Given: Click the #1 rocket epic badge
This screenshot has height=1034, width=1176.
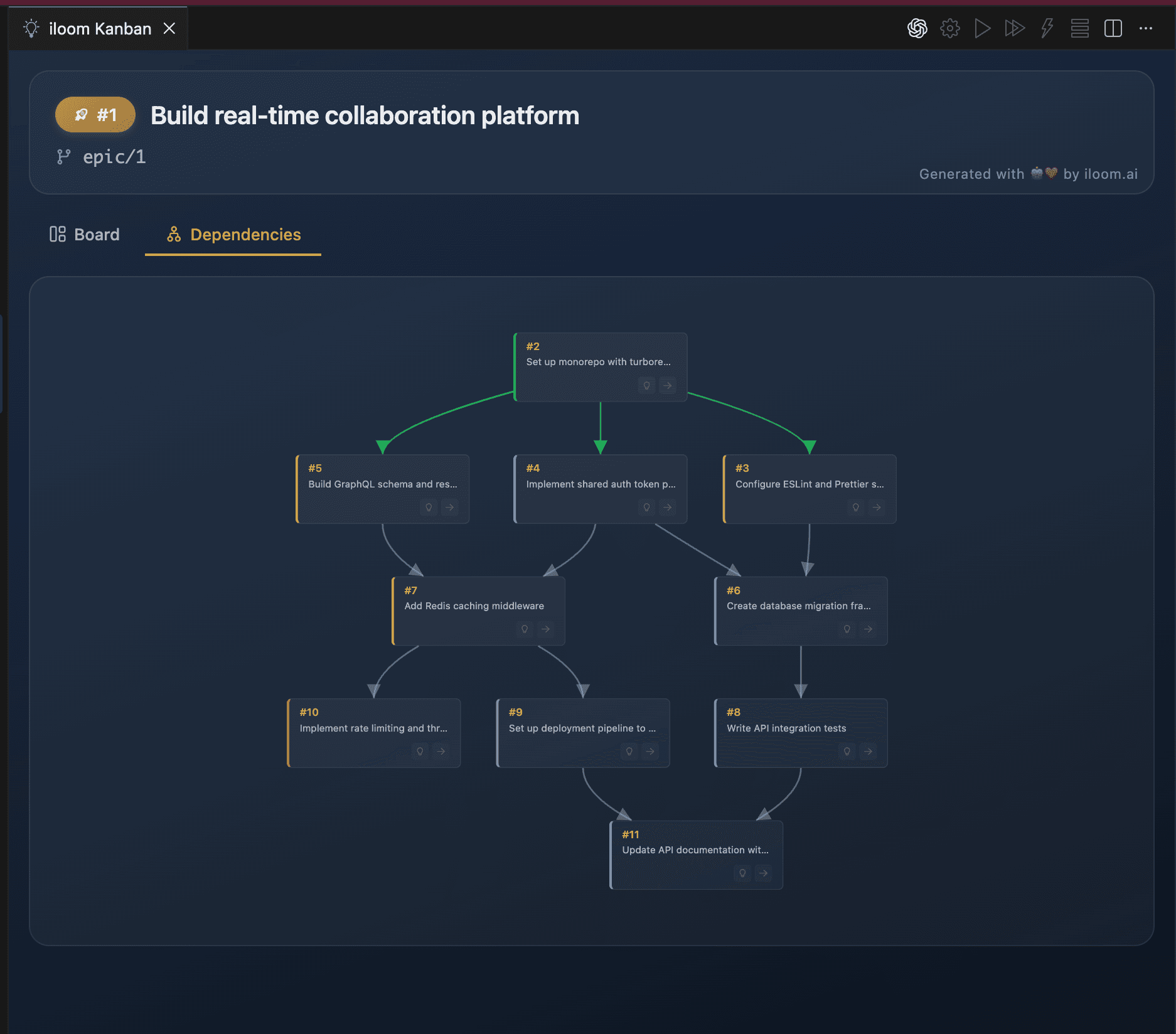Looking at the screenshot, I should click(x=94, y=115).
